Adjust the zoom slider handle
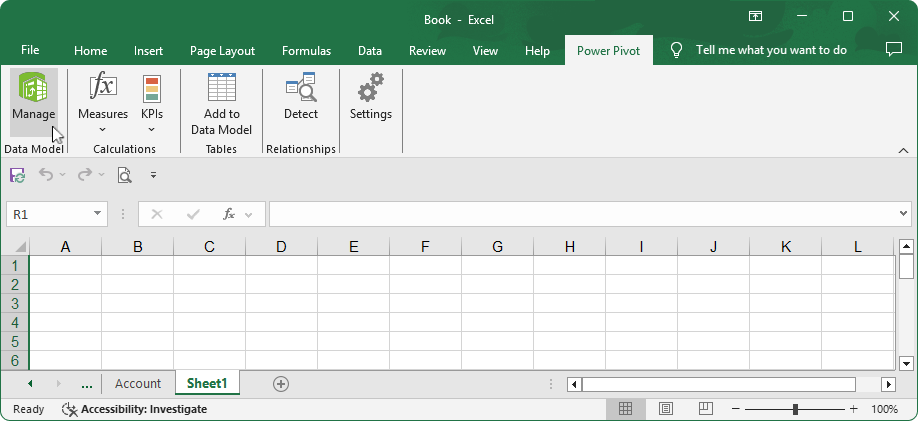Screen dimensions: 918x421 pos(794,409)
